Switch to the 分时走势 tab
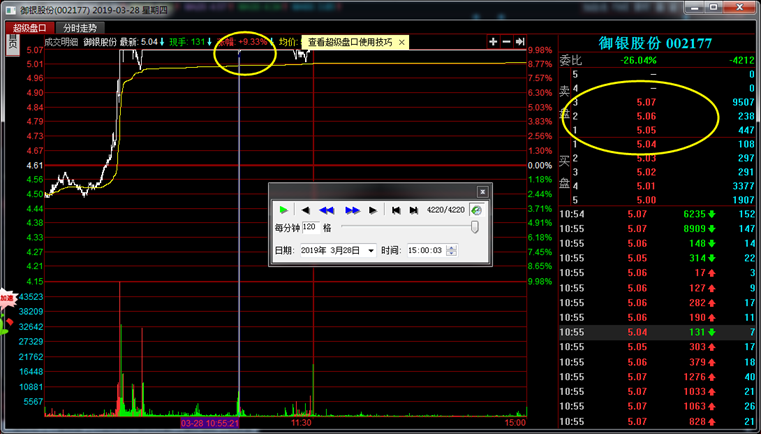 click(x=80, y=28)
